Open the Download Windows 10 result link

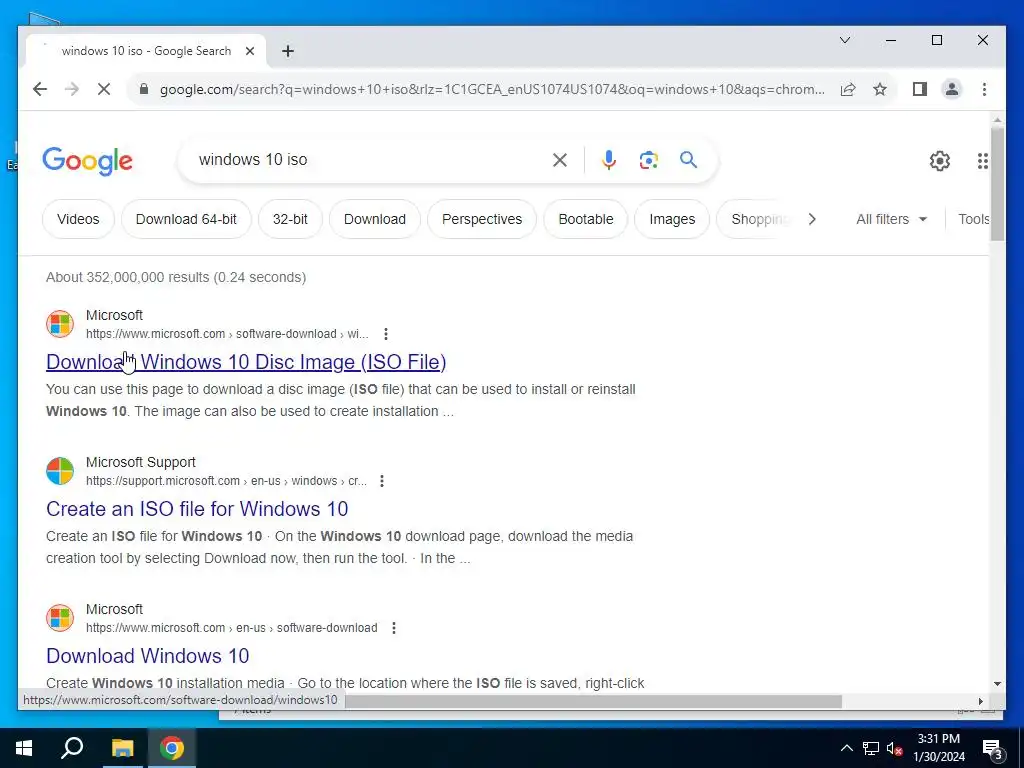click(148, 656)
